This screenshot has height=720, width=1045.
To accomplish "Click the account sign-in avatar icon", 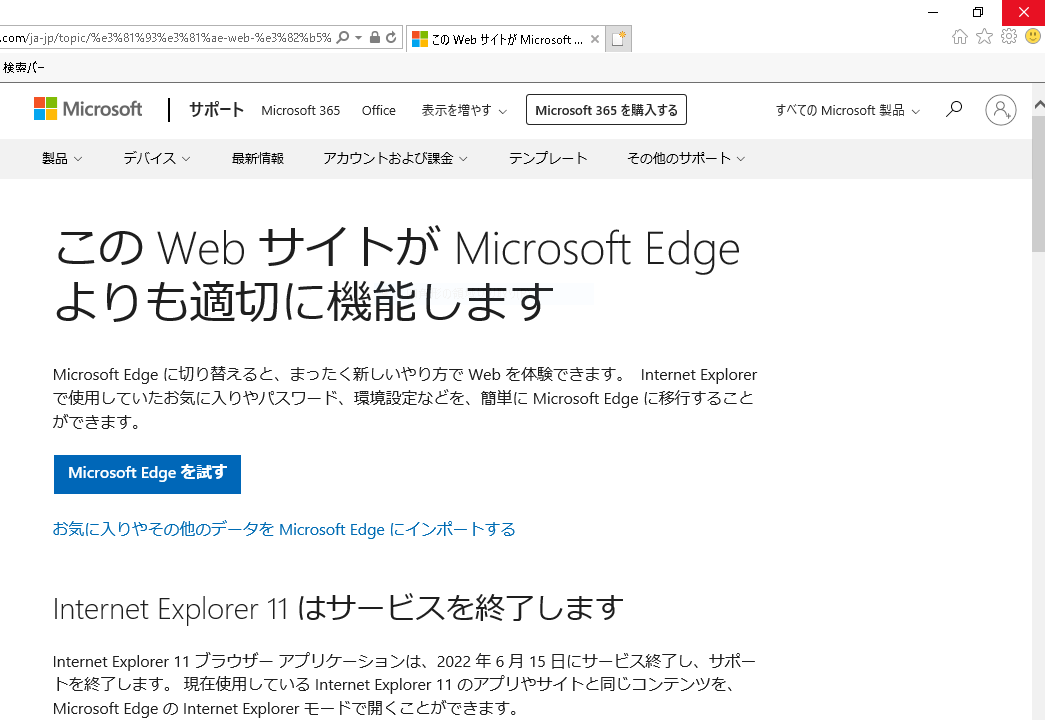I will click(1001, 110).
